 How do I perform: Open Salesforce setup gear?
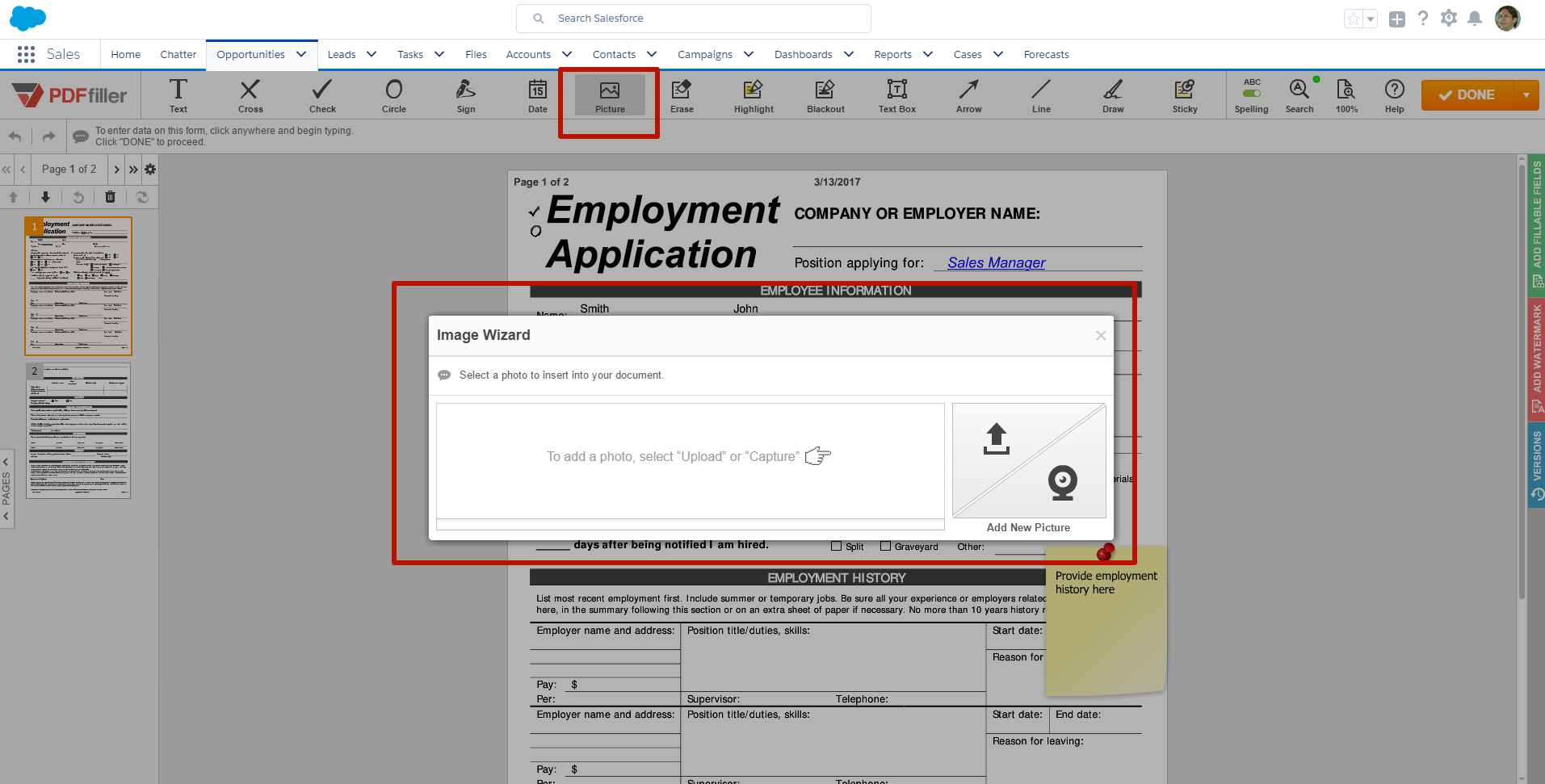click(x=1449, y=18)
